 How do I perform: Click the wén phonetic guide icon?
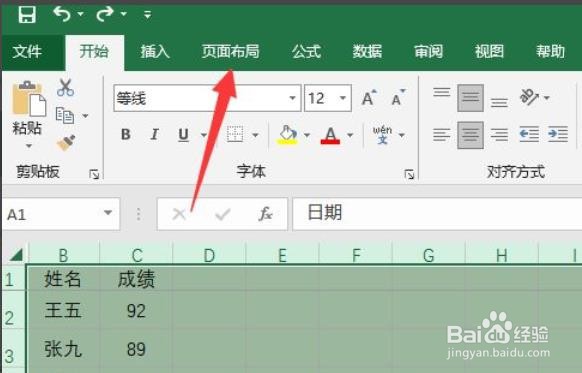click(383, 134)
